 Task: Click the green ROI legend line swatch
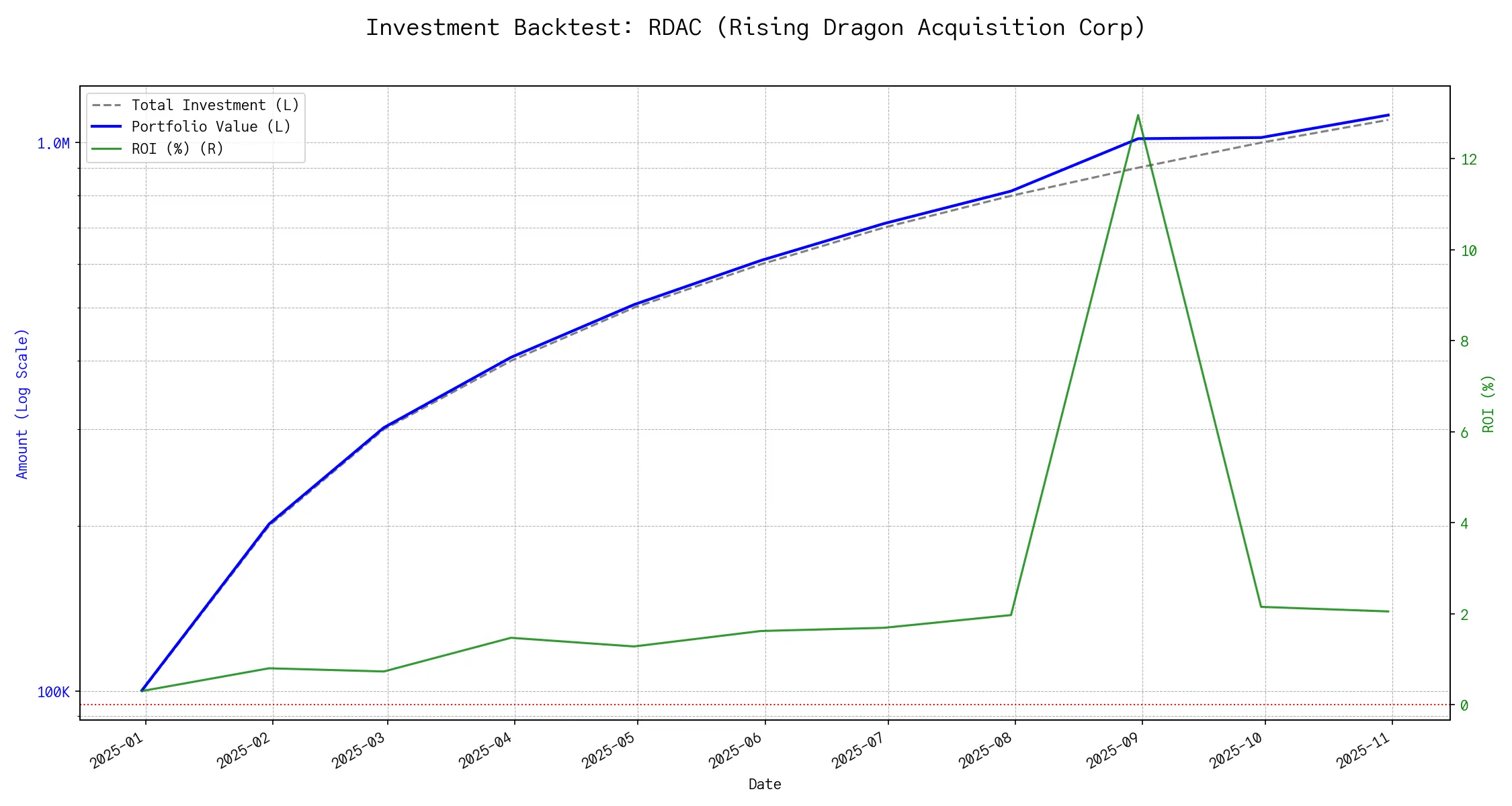106,148
